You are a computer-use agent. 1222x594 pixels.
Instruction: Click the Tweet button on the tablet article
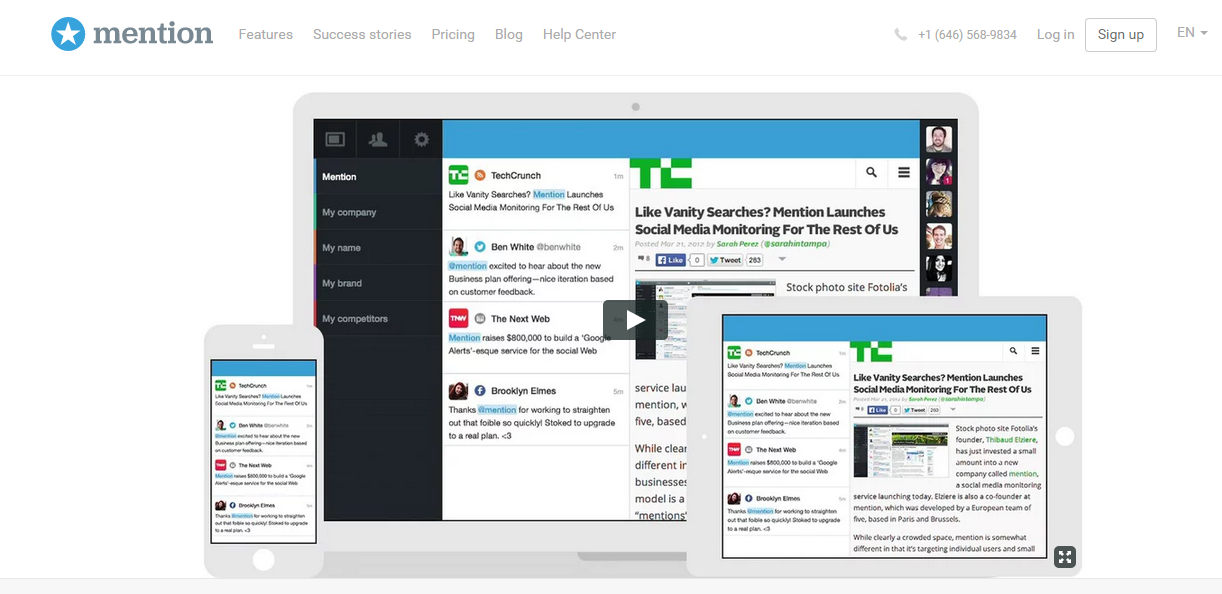point(914,409)
